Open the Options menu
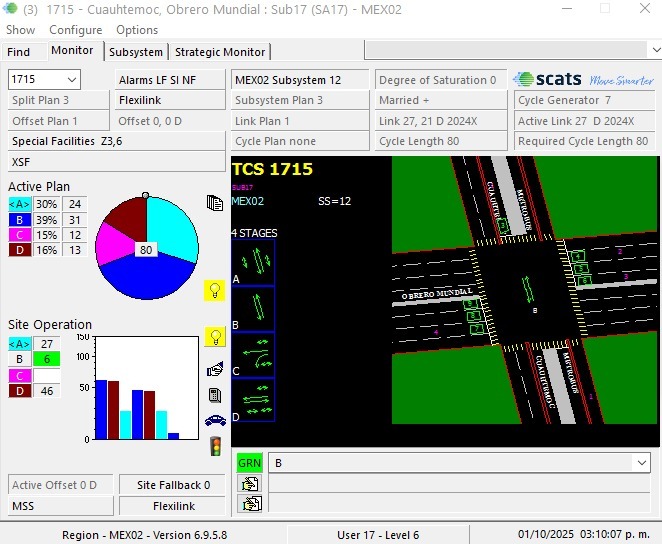The height and width of the screenshot is (544, 662). click(137, 30)
